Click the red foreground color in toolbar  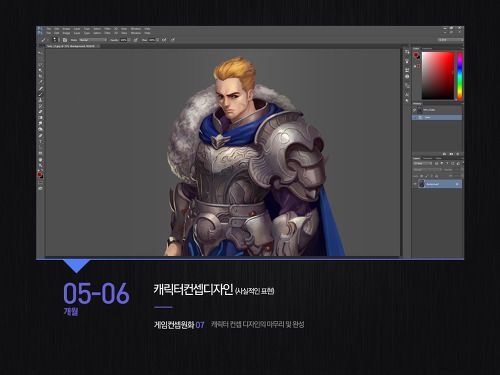40,174
